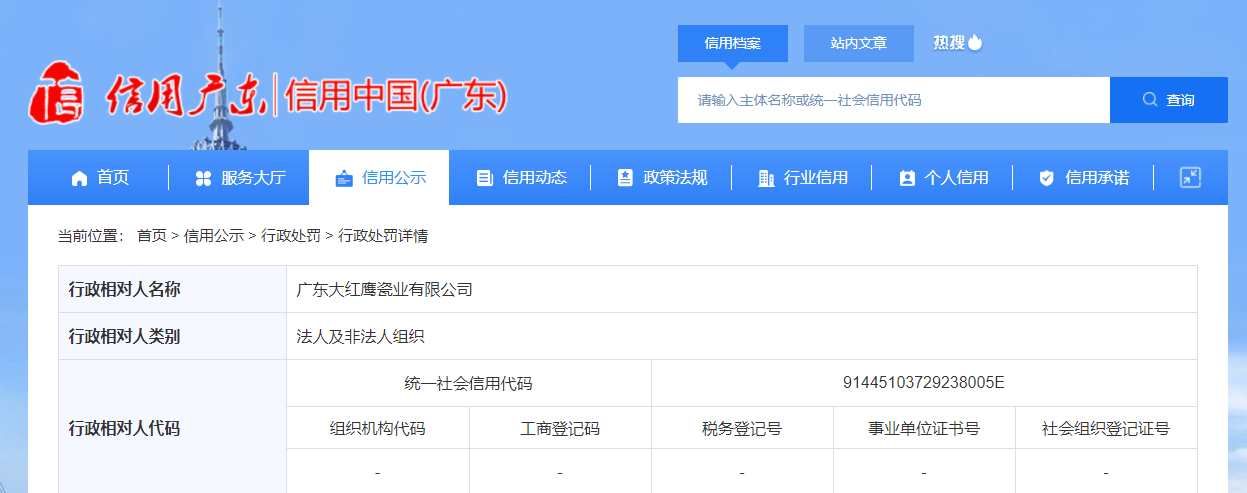Click the 事业单位证书号 column header
The height and width of the screenshot is (493, 1247).
924,429
